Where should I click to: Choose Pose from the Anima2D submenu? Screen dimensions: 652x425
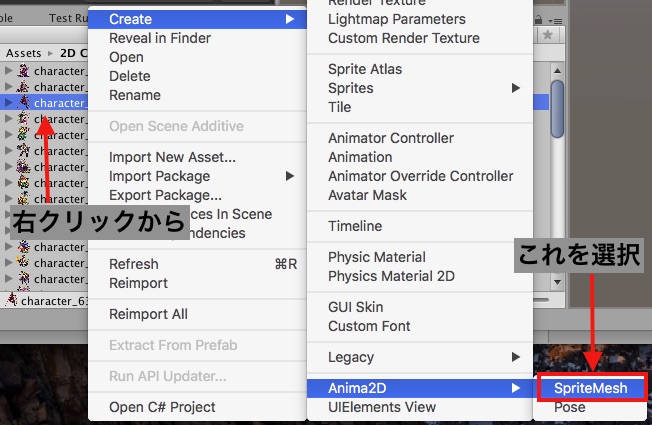570,407
